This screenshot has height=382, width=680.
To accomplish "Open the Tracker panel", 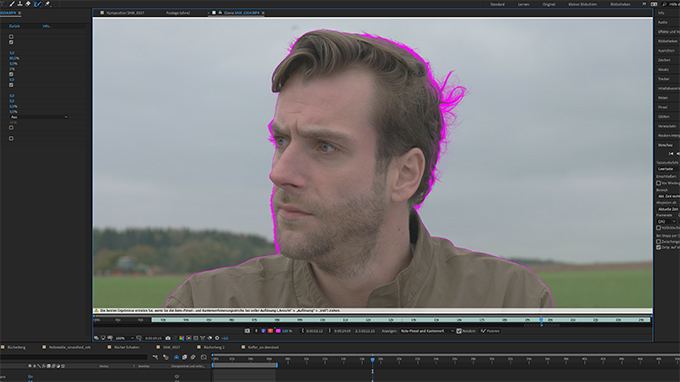I will pos(664,79).
